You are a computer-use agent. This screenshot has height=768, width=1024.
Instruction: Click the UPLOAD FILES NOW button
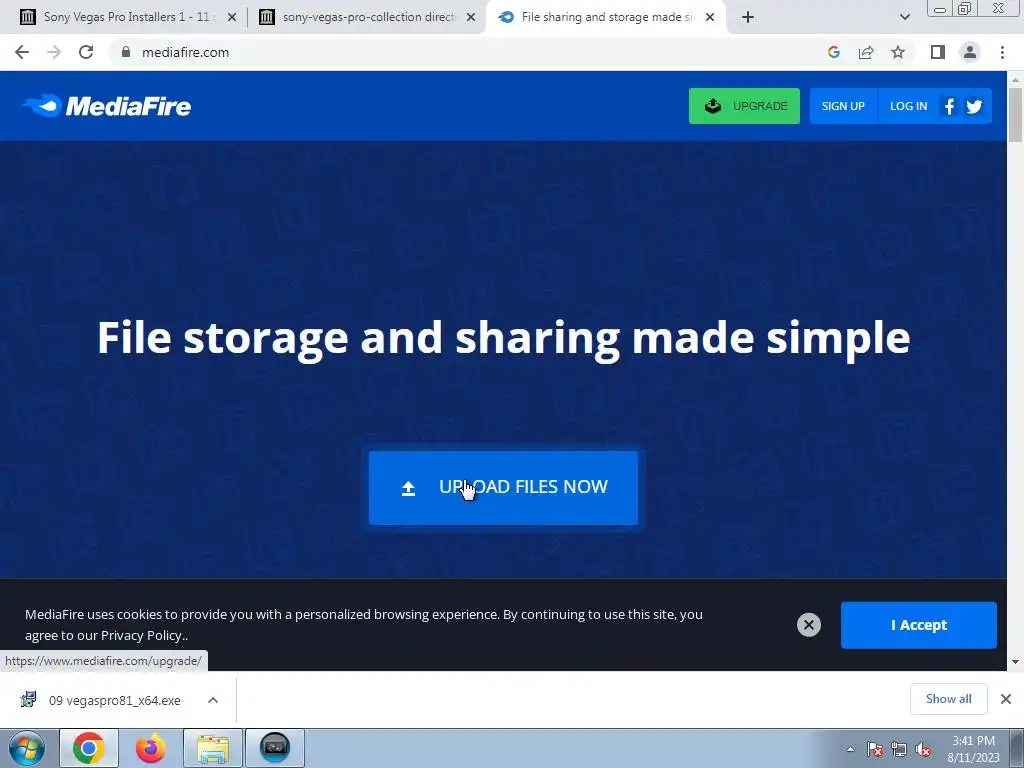(504, 488)
